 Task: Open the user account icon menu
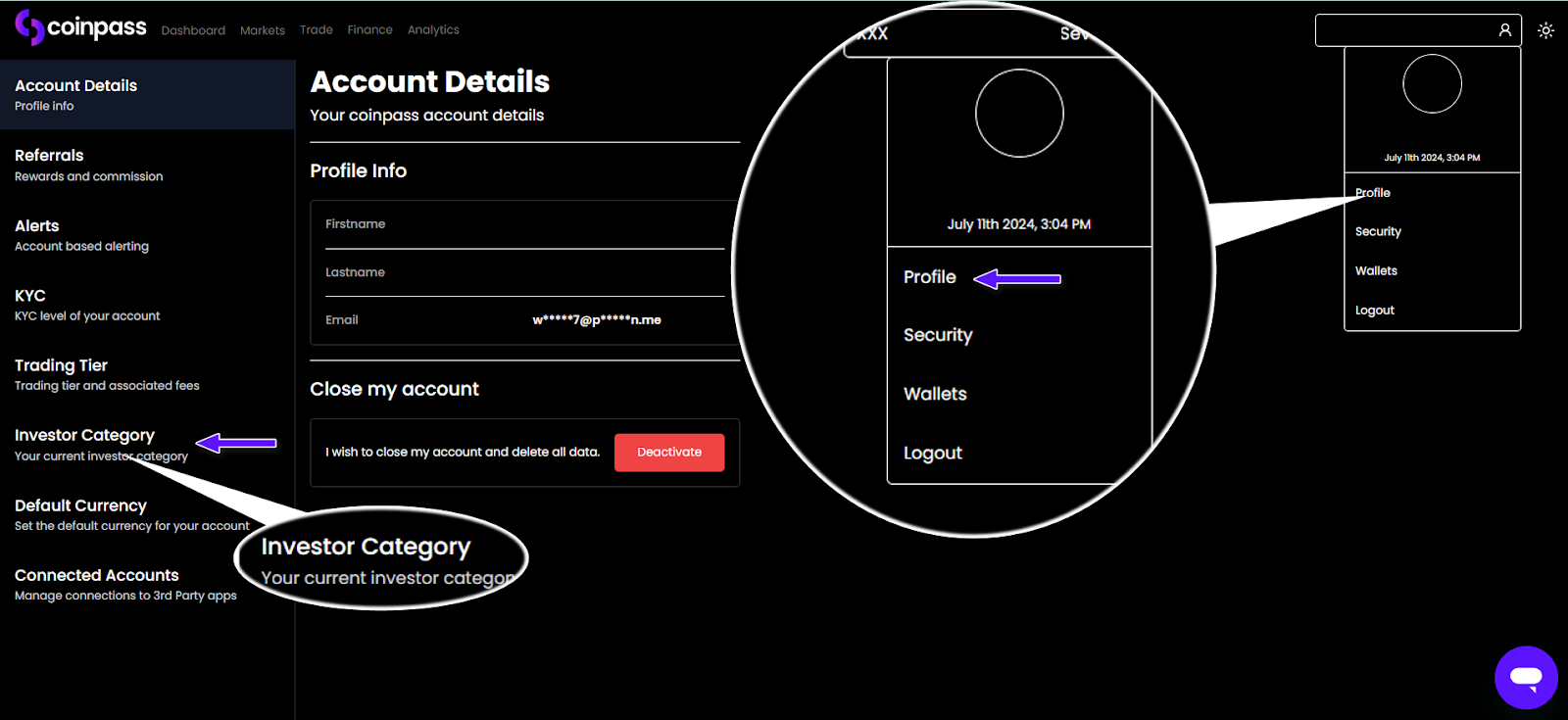coord(1504,30)
